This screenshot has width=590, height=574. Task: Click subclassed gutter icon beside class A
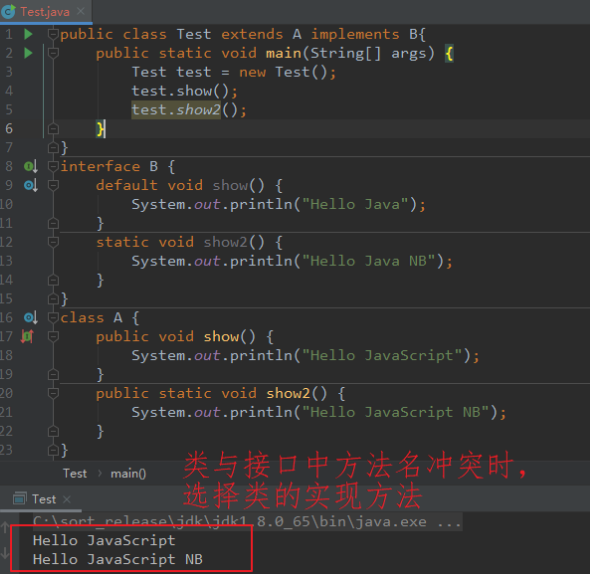coord(30,318)
